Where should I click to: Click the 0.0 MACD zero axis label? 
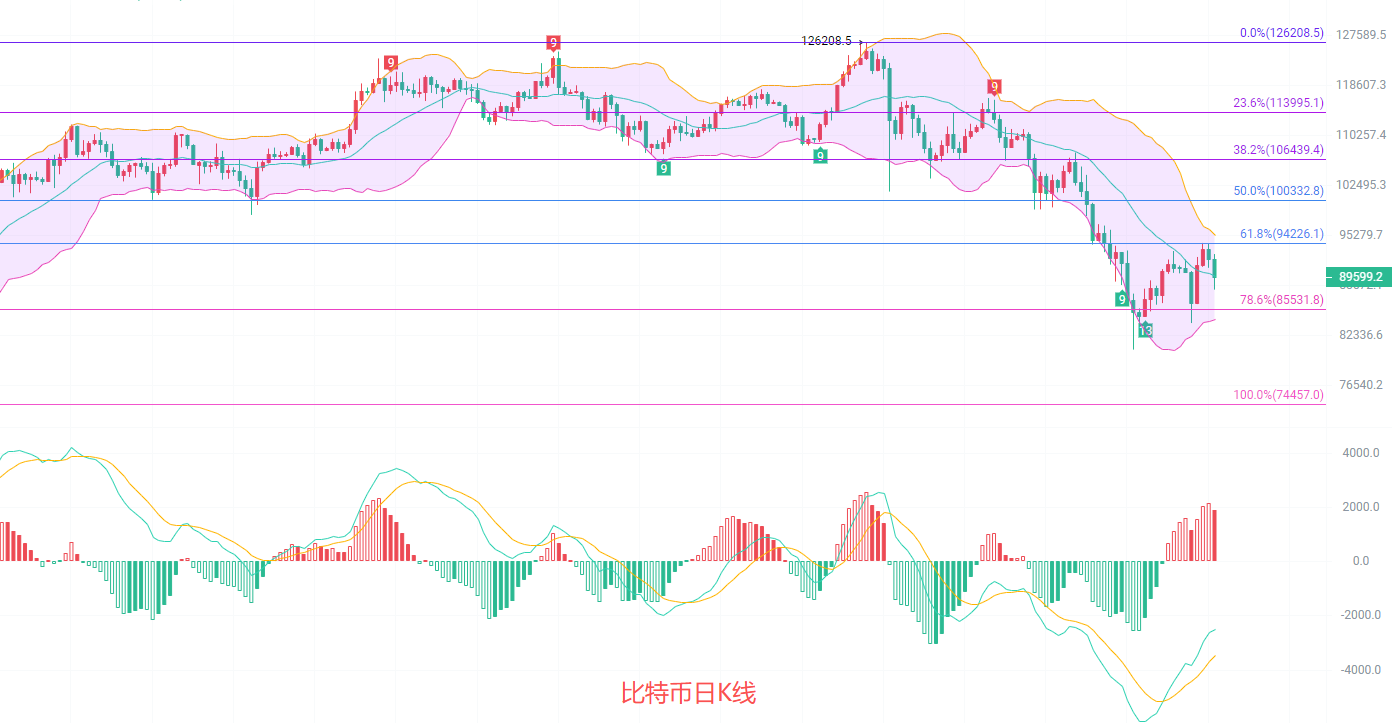[1361, 561]
